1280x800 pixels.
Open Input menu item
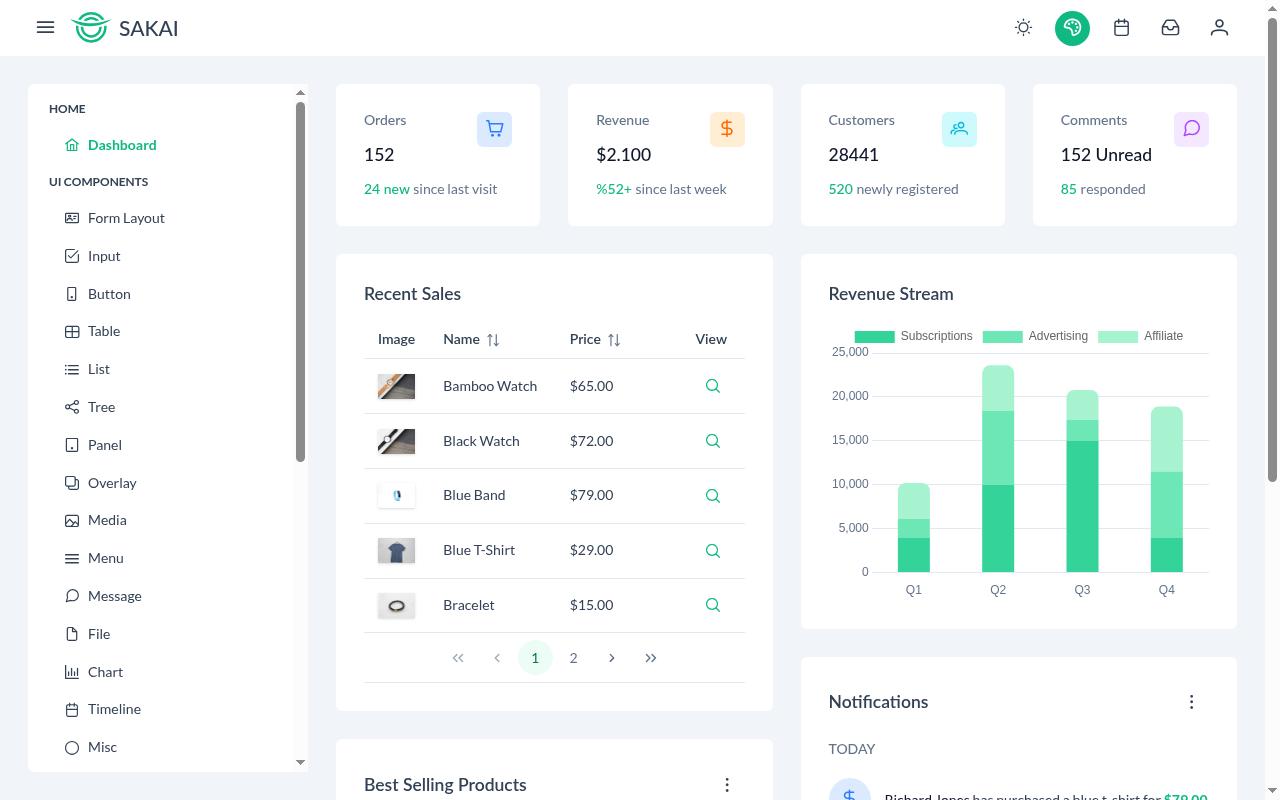coord(168,256)
